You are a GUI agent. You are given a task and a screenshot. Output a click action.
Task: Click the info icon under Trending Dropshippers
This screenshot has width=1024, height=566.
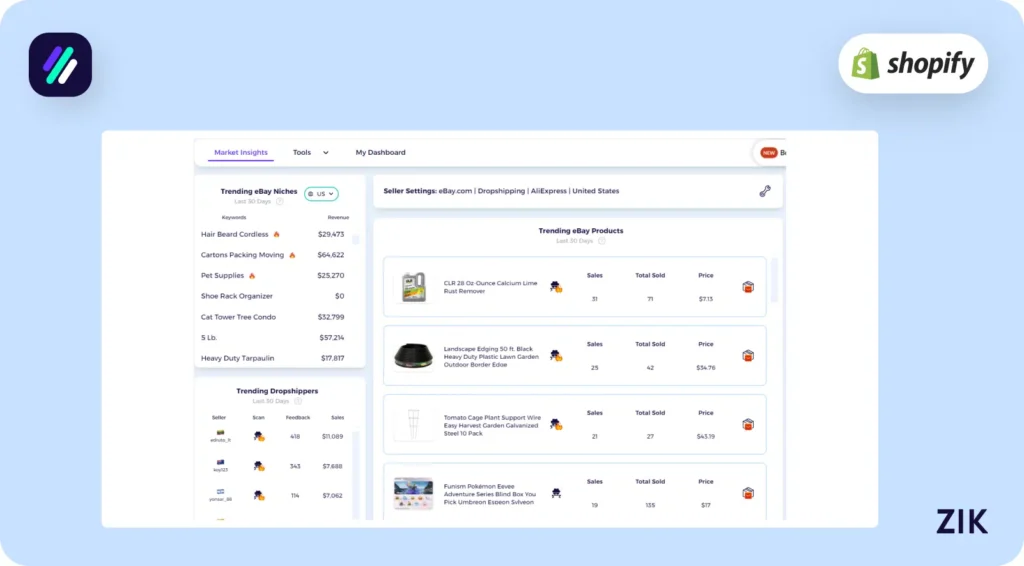tap(298, 401)
